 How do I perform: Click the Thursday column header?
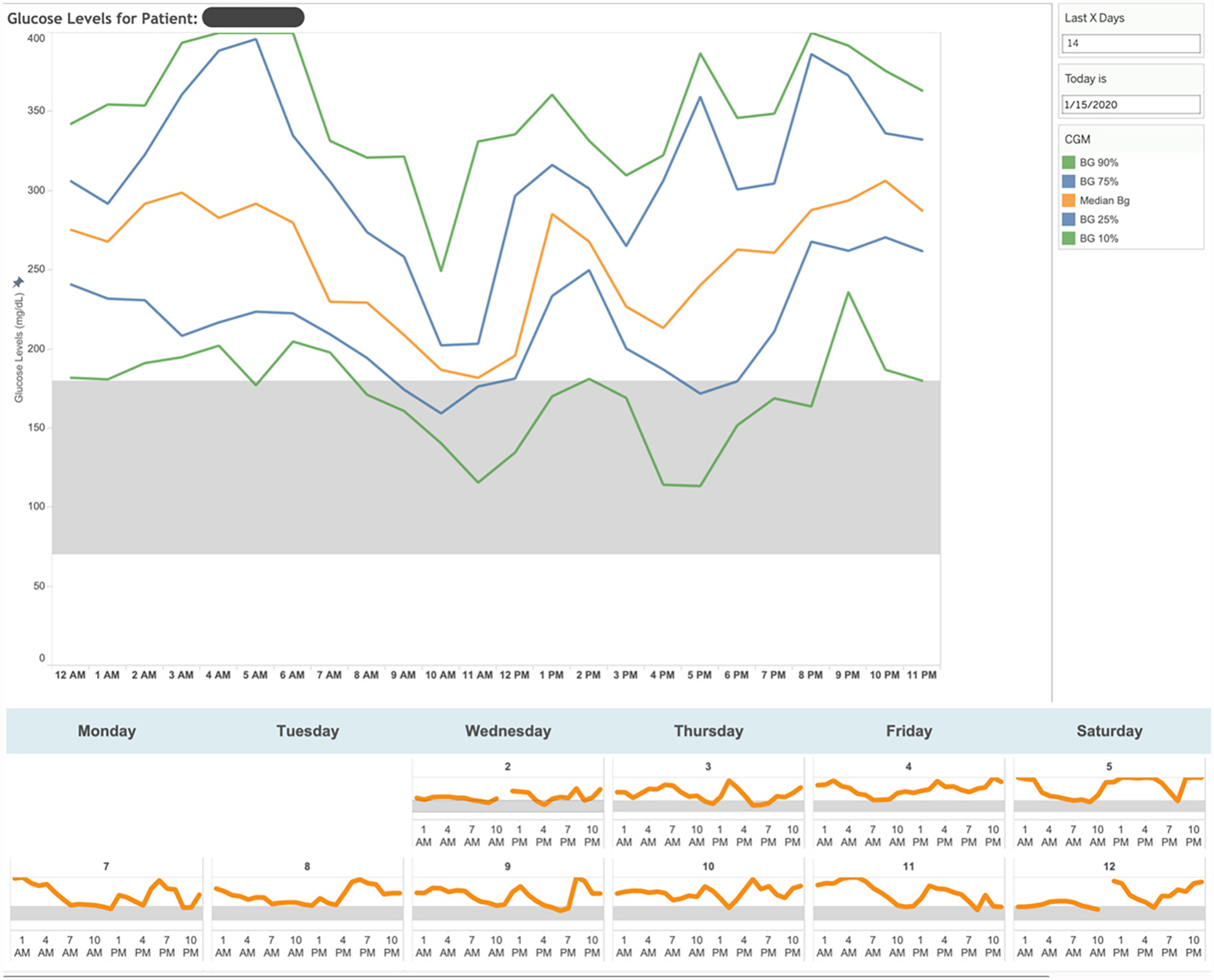pyautogui.click(x=708, y=731)
